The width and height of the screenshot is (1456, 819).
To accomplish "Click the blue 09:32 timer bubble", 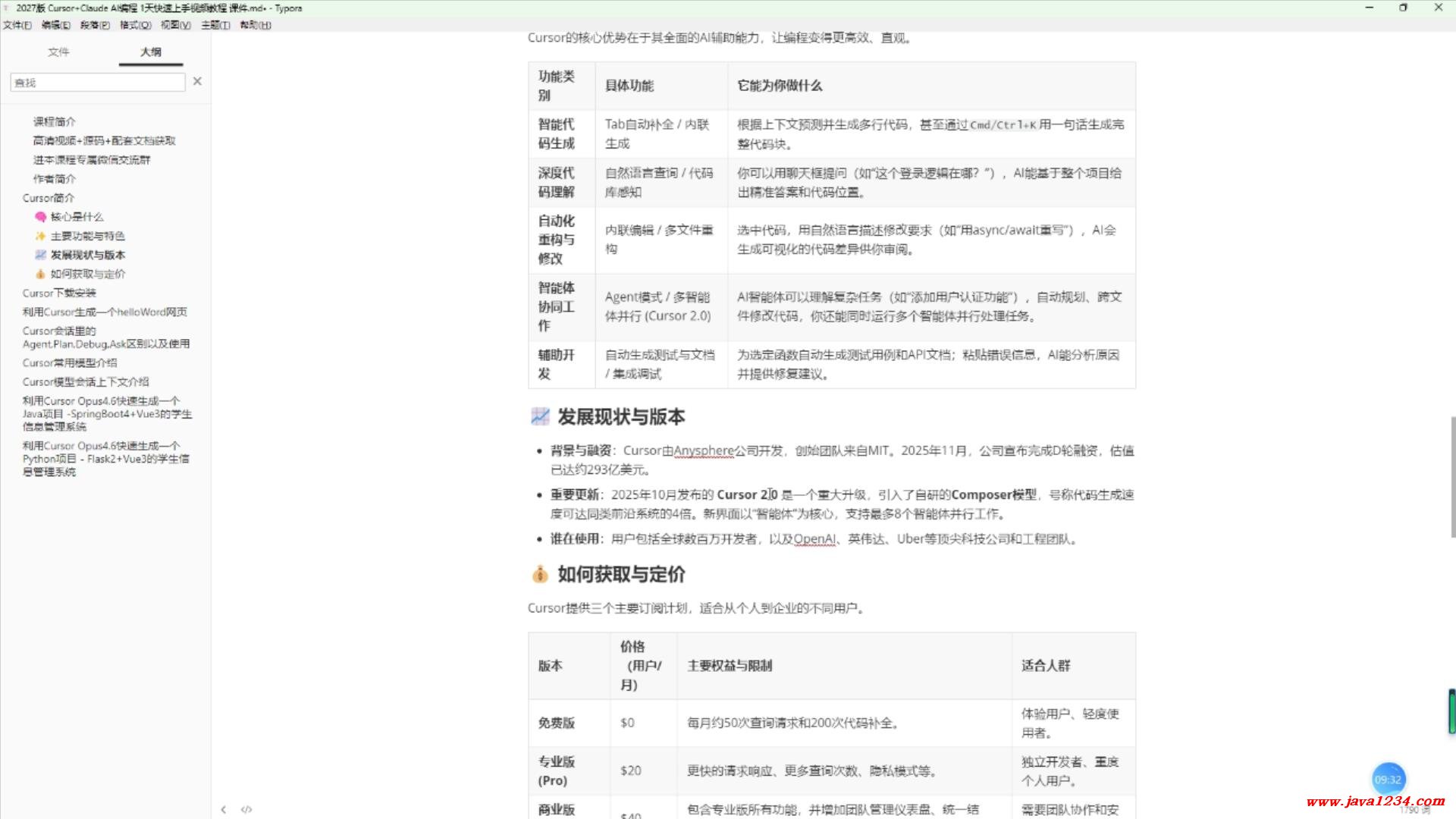I will point(1388,779).
